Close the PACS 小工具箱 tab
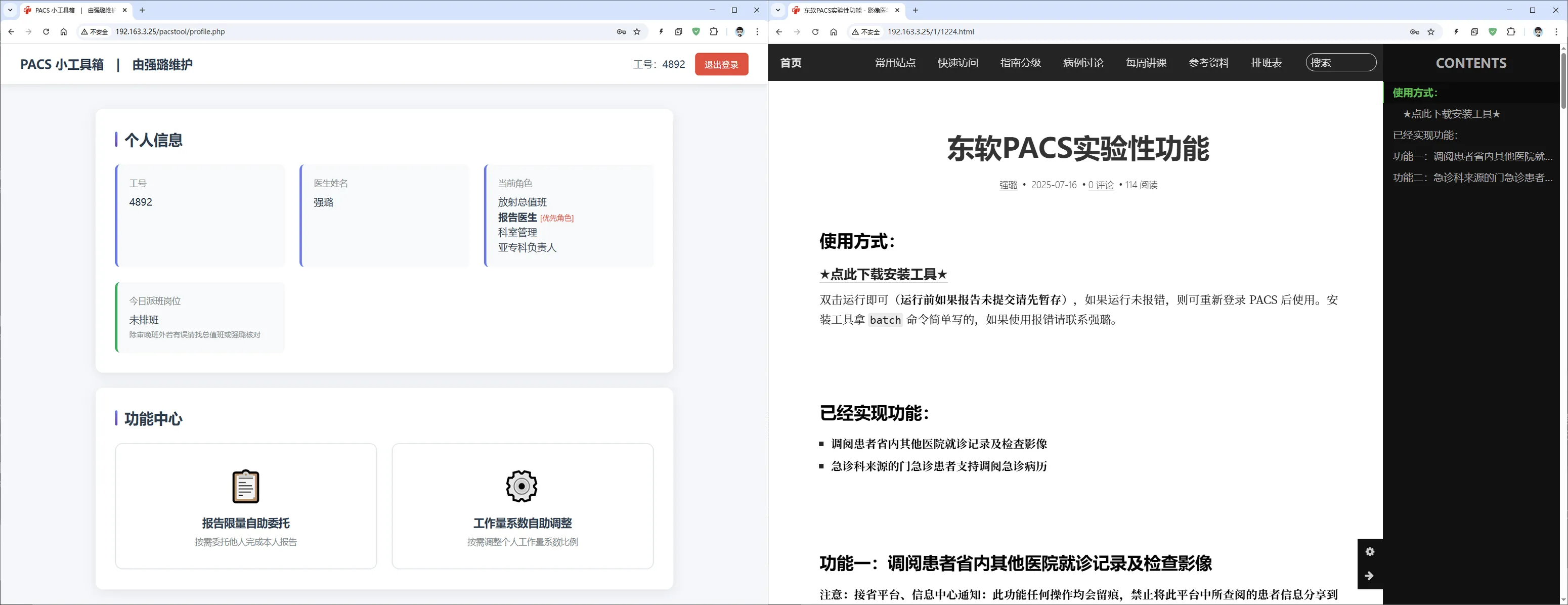Image resolution: width=1568 pixels, height=605 pixels. click(125, 10)
